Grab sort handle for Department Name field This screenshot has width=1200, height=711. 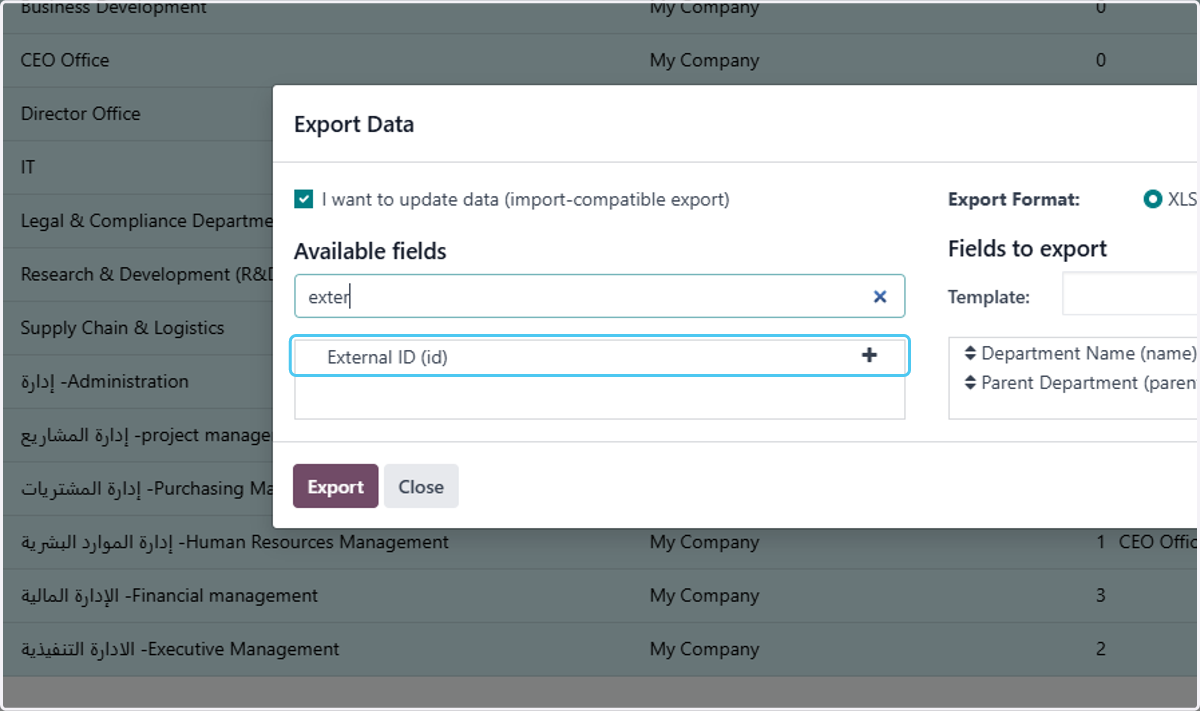pos(970,353)
